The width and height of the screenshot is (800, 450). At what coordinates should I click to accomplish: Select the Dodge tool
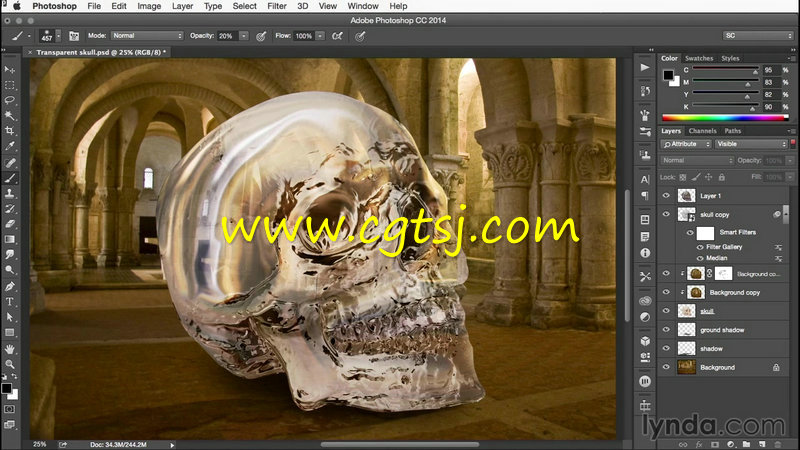coord(10,270)
